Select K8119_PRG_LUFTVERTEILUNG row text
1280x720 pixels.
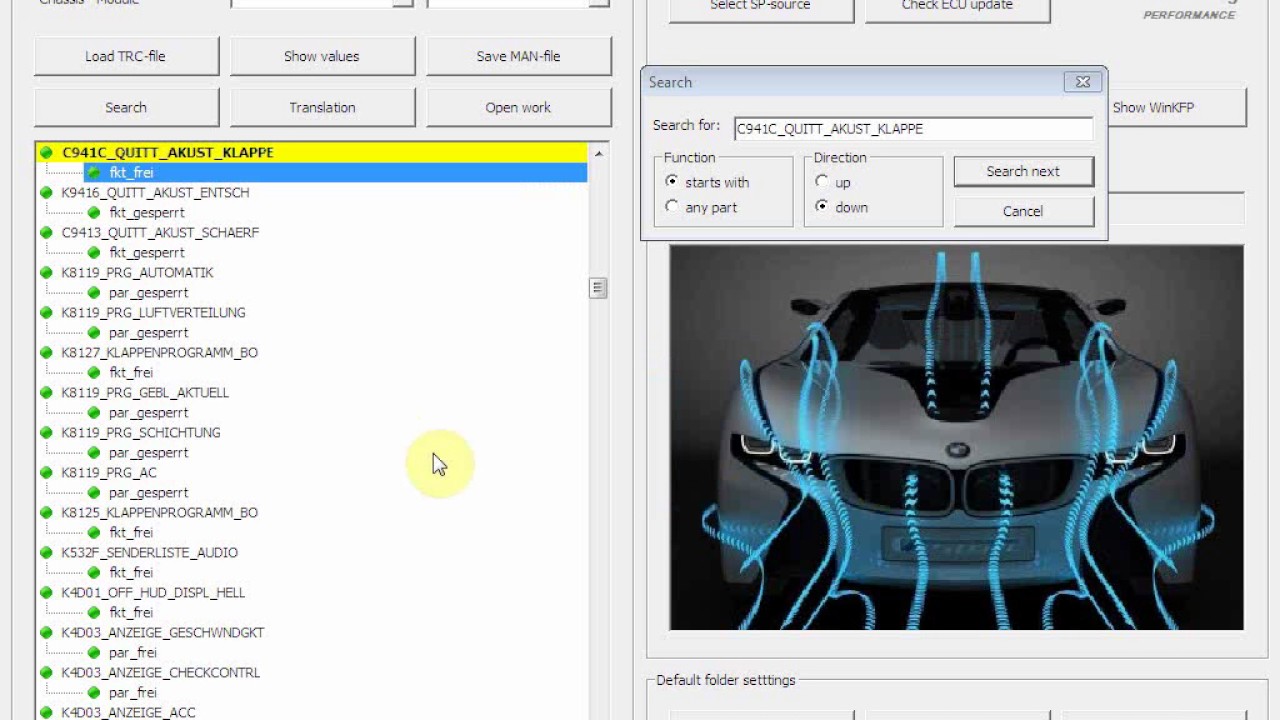coord(153,313)
